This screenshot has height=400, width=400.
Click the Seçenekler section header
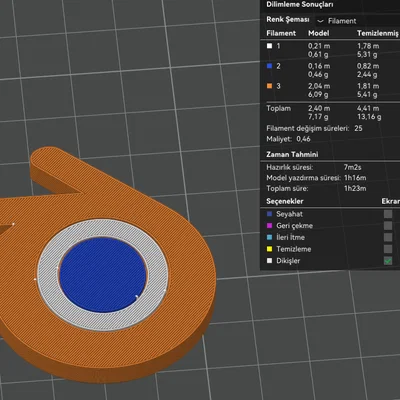point(285,201)
